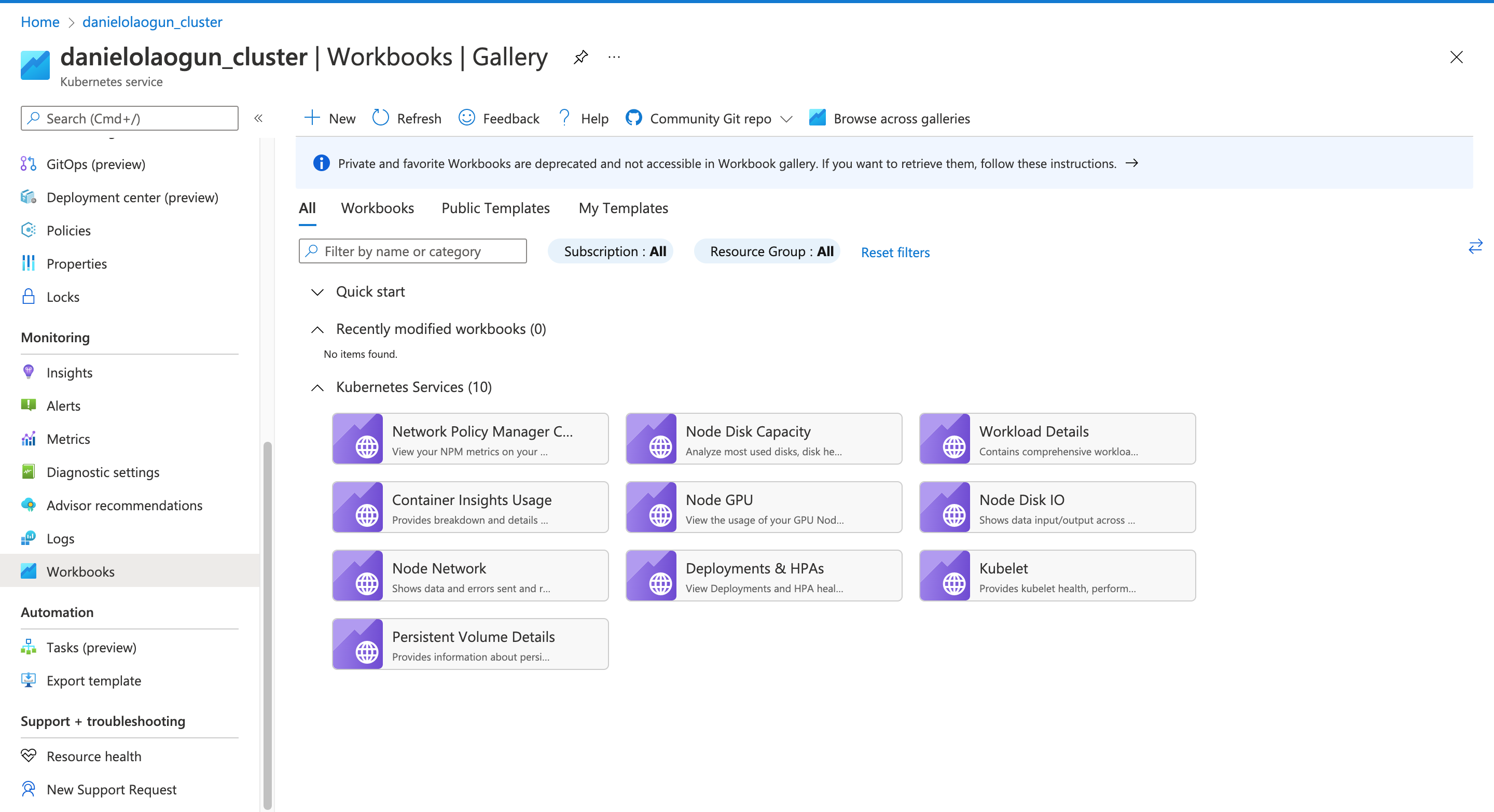Switch to the My Templates tab
Screen dimensions: 1494x812
tap(624, 208)
